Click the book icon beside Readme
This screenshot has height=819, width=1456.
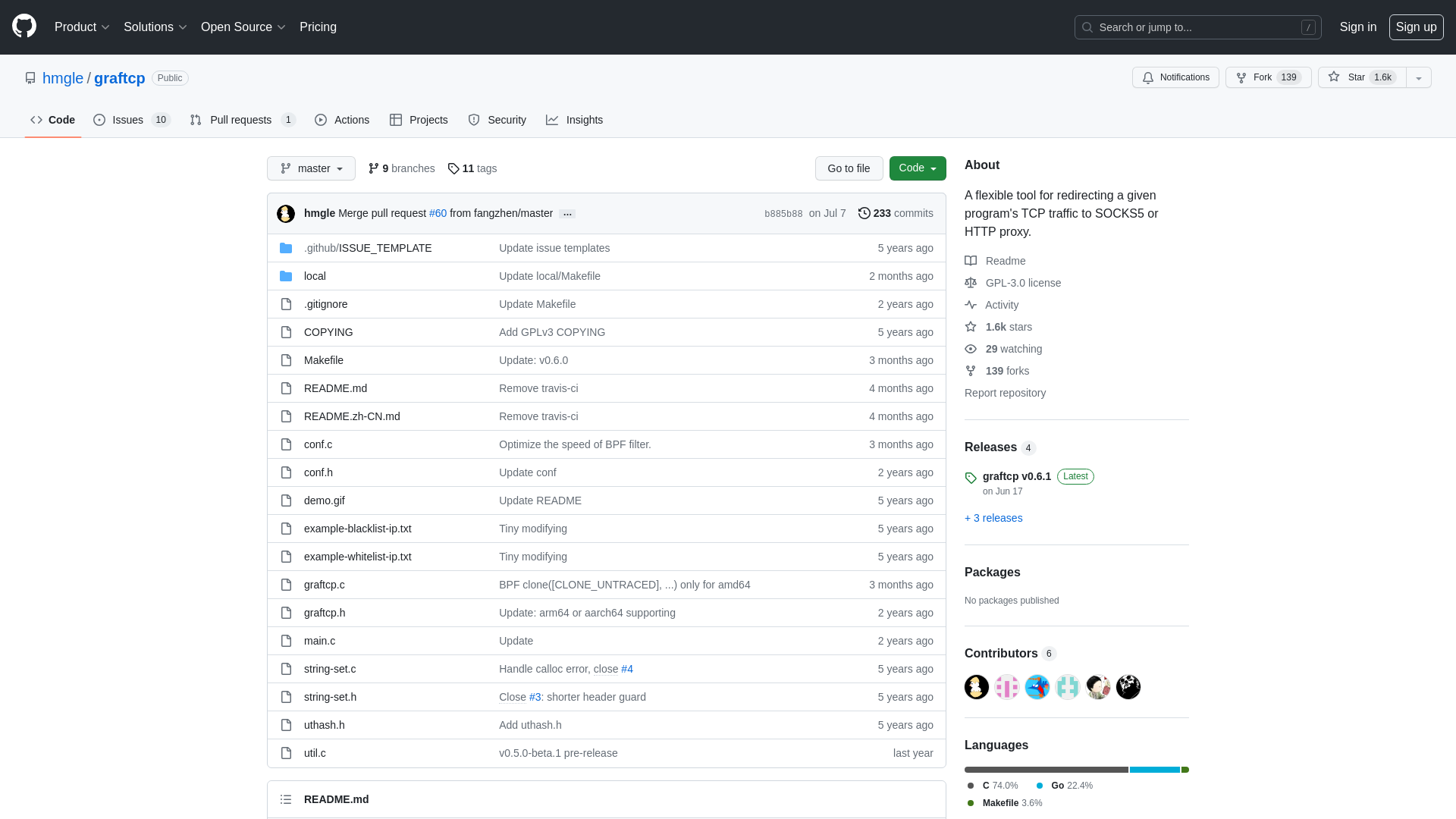(x=971, y=261)
